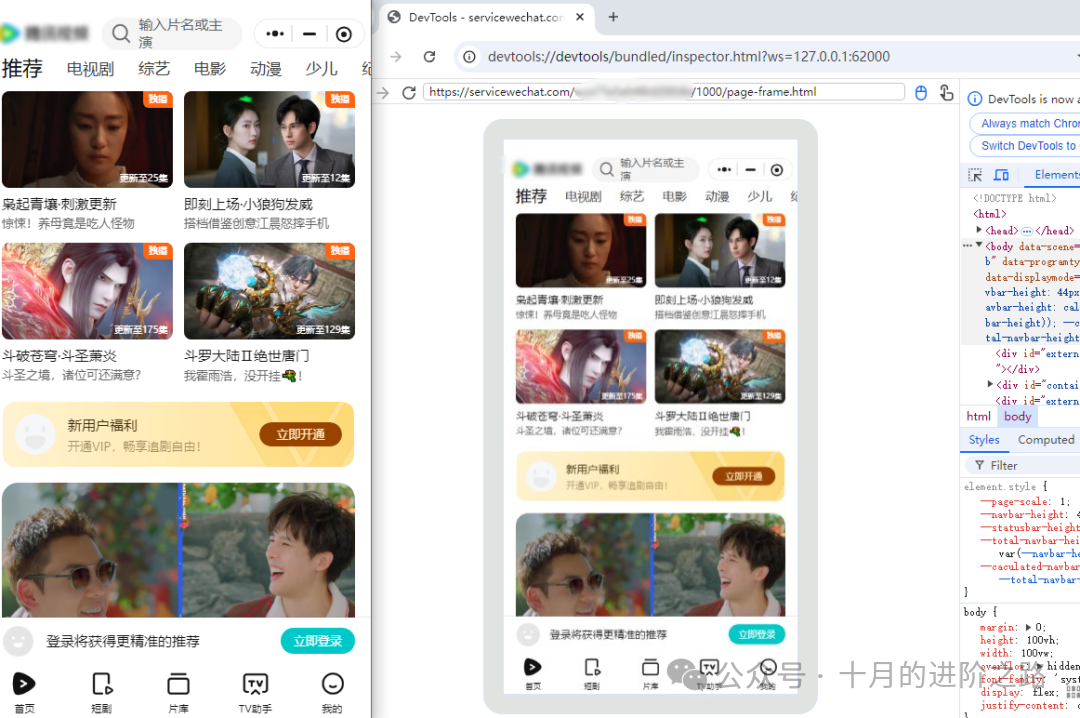Select 动漫 tab in left mini program
Viewport: 1080px width, 718px height.
pyautogui.click(x=266, y=69)
